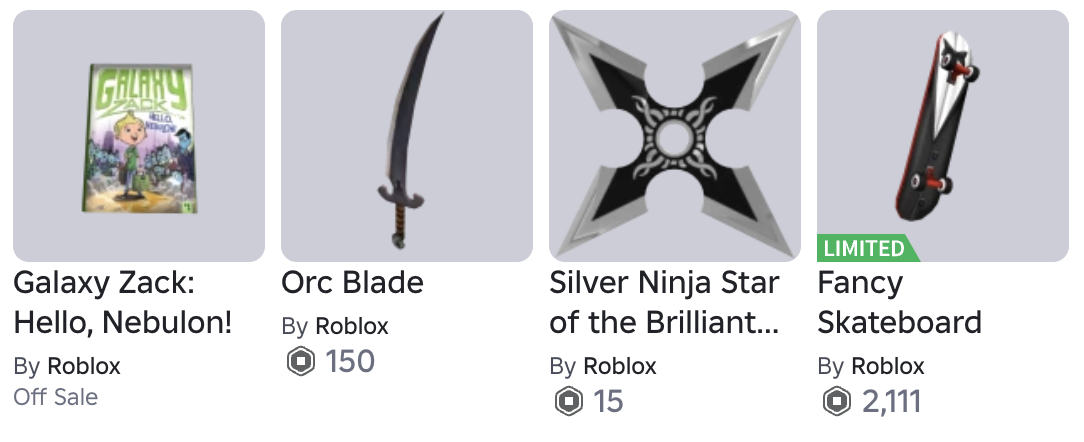This screenshot has height=442, width=1084.
Task: Click Roblox creator link under Galaxy Zack
Action: 84,366
